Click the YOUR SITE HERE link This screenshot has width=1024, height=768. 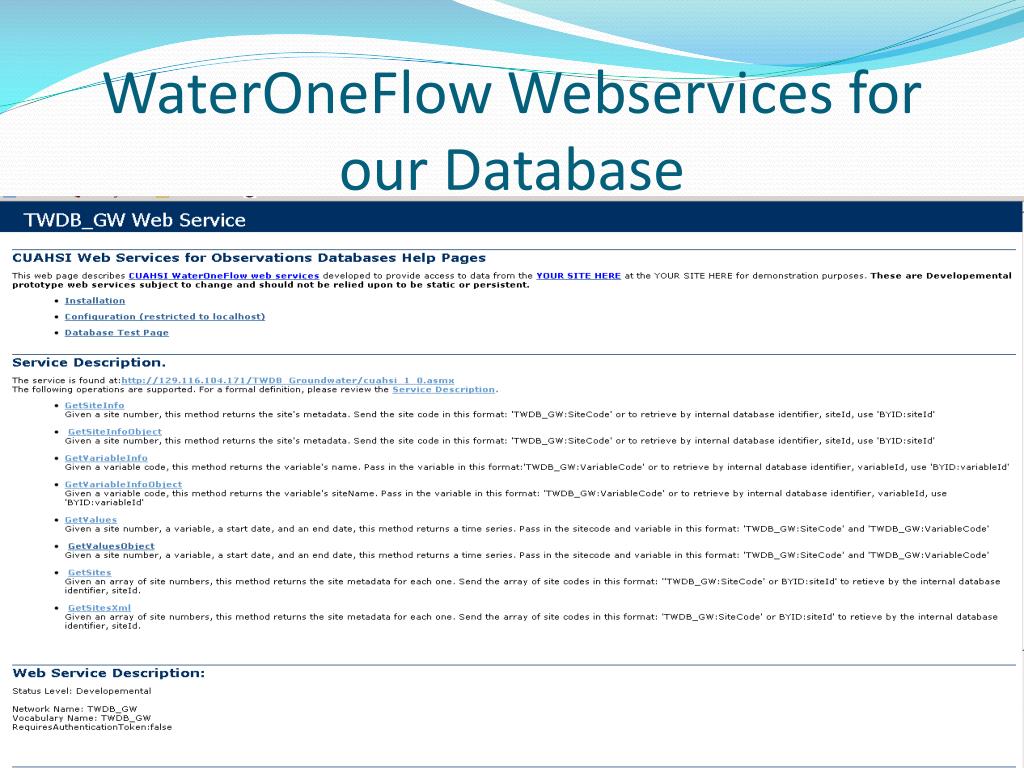point(578,275)
